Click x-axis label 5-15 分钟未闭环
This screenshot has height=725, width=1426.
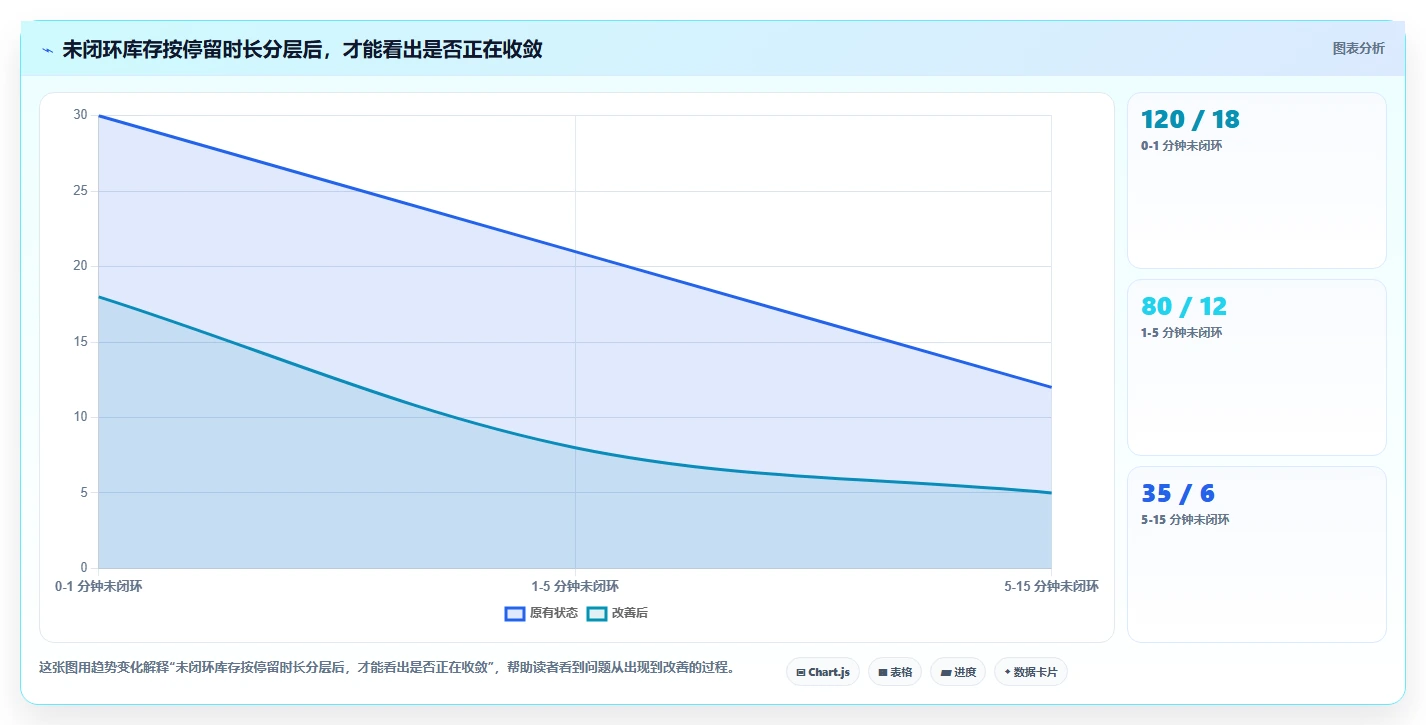(1051, 587)
